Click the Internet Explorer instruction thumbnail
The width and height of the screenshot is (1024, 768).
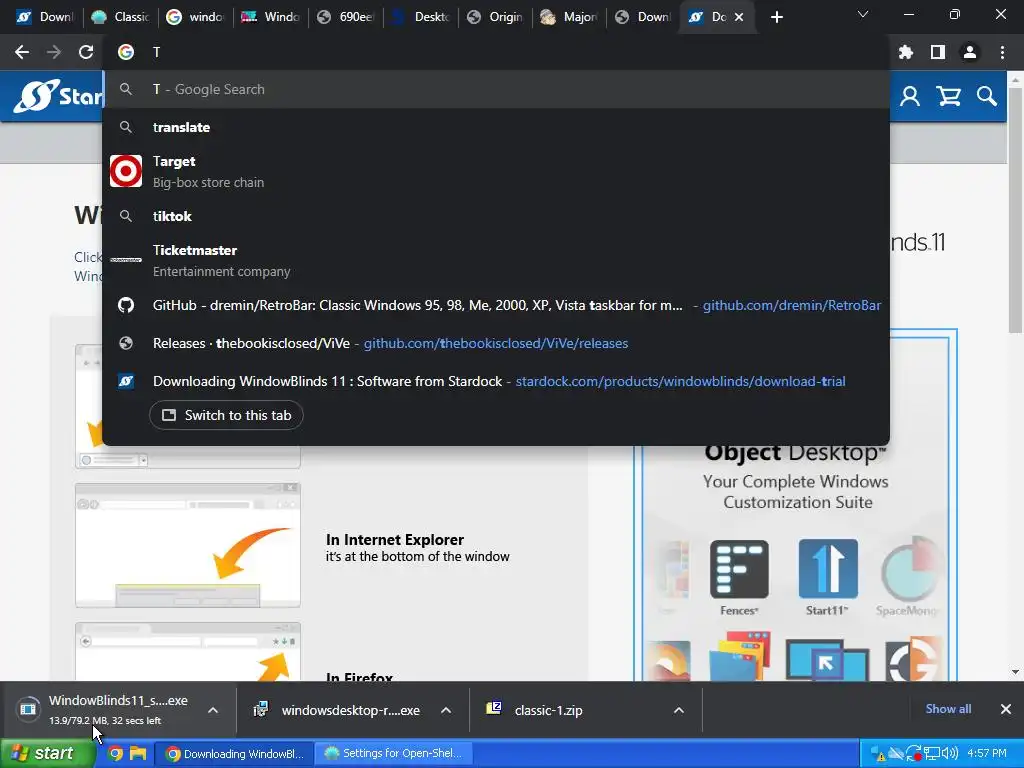coord(188,545)
